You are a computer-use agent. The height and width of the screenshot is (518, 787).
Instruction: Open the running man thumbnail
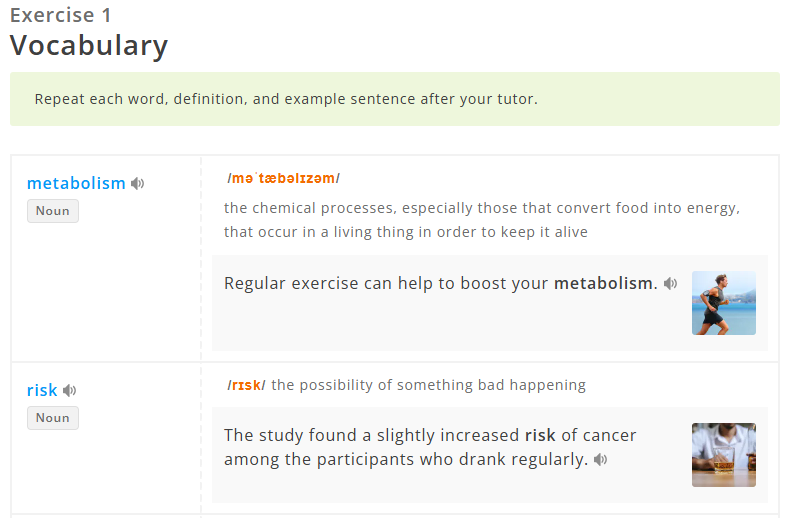pyautogui.click(x=723, y=302)
